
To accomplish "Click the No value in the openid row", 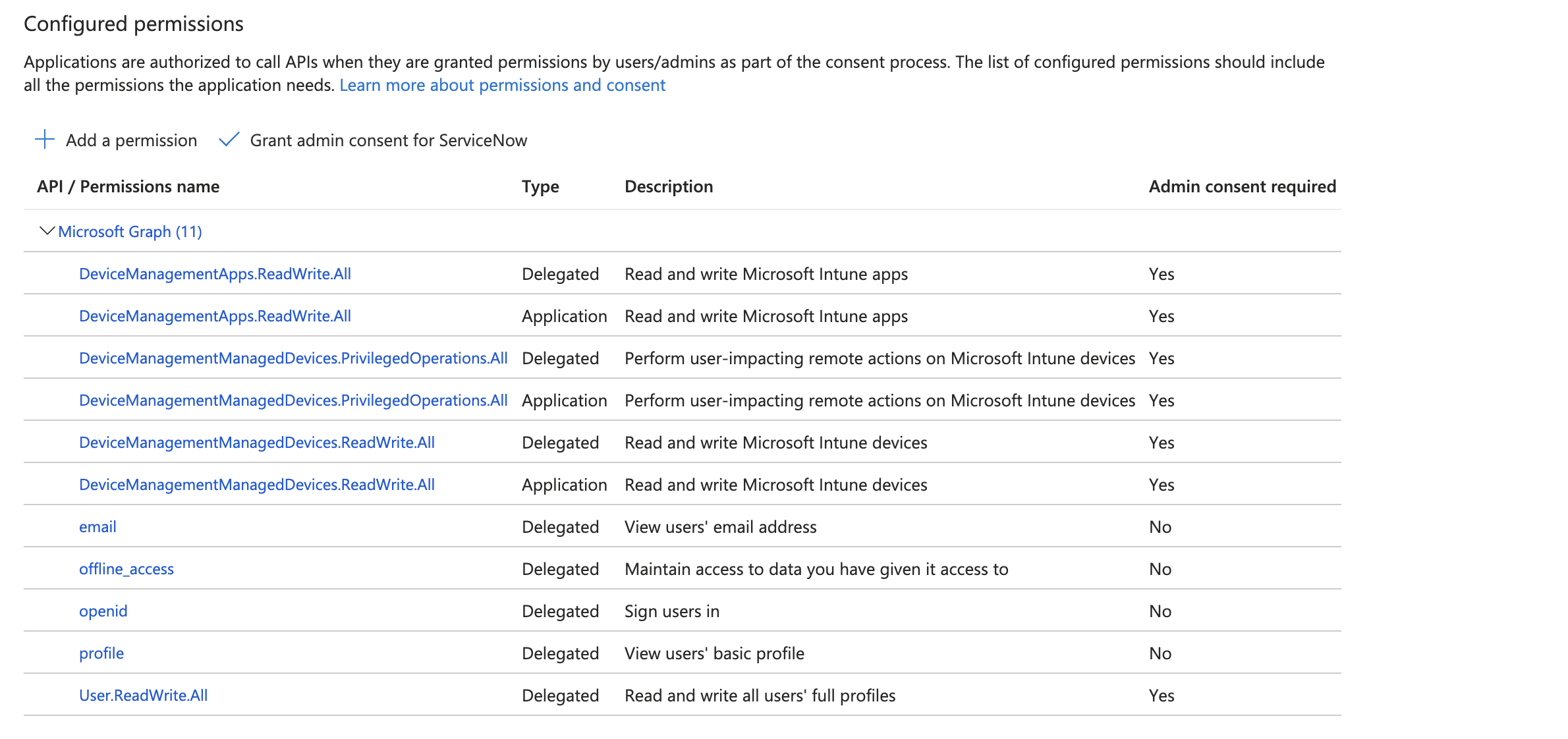I will tap(1160, 611).
